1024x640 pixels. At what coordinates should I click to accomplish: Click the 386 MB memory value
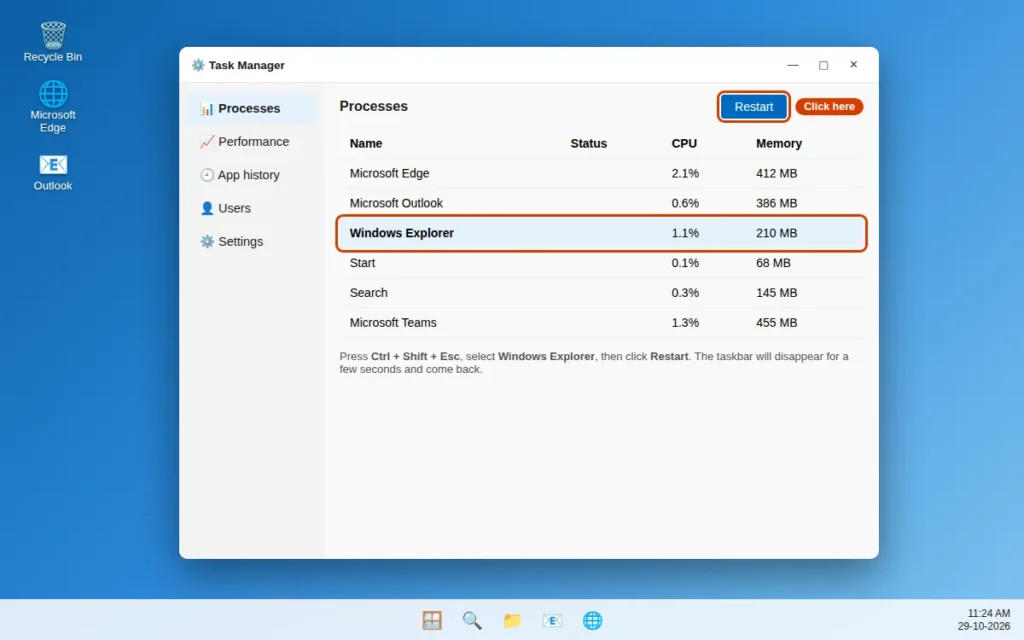coord(776,204)
